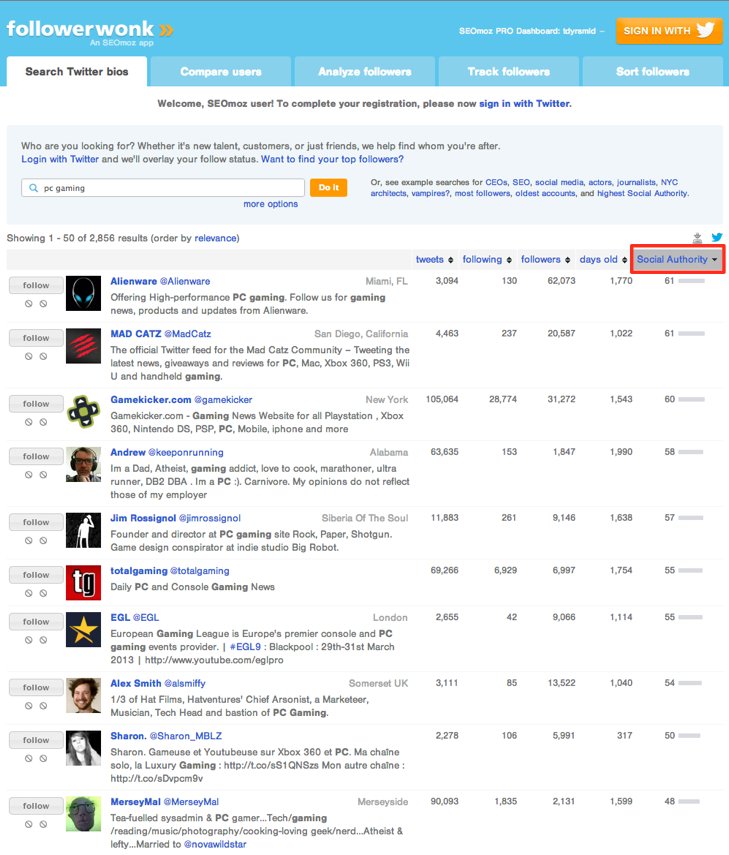Open Jim Rossignol's avatar image
This screenshot has width=729, height=855.
pos(83,530)
